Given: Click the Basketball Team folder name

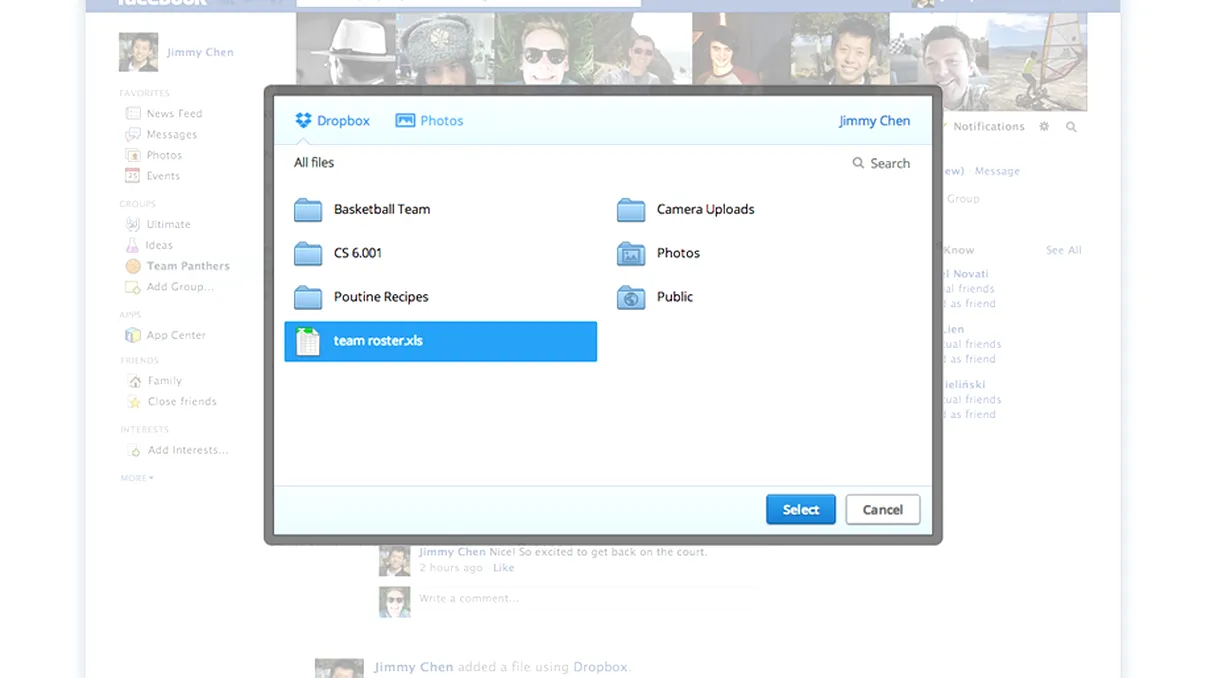Looking at the screenshot, I should (382, 210).
